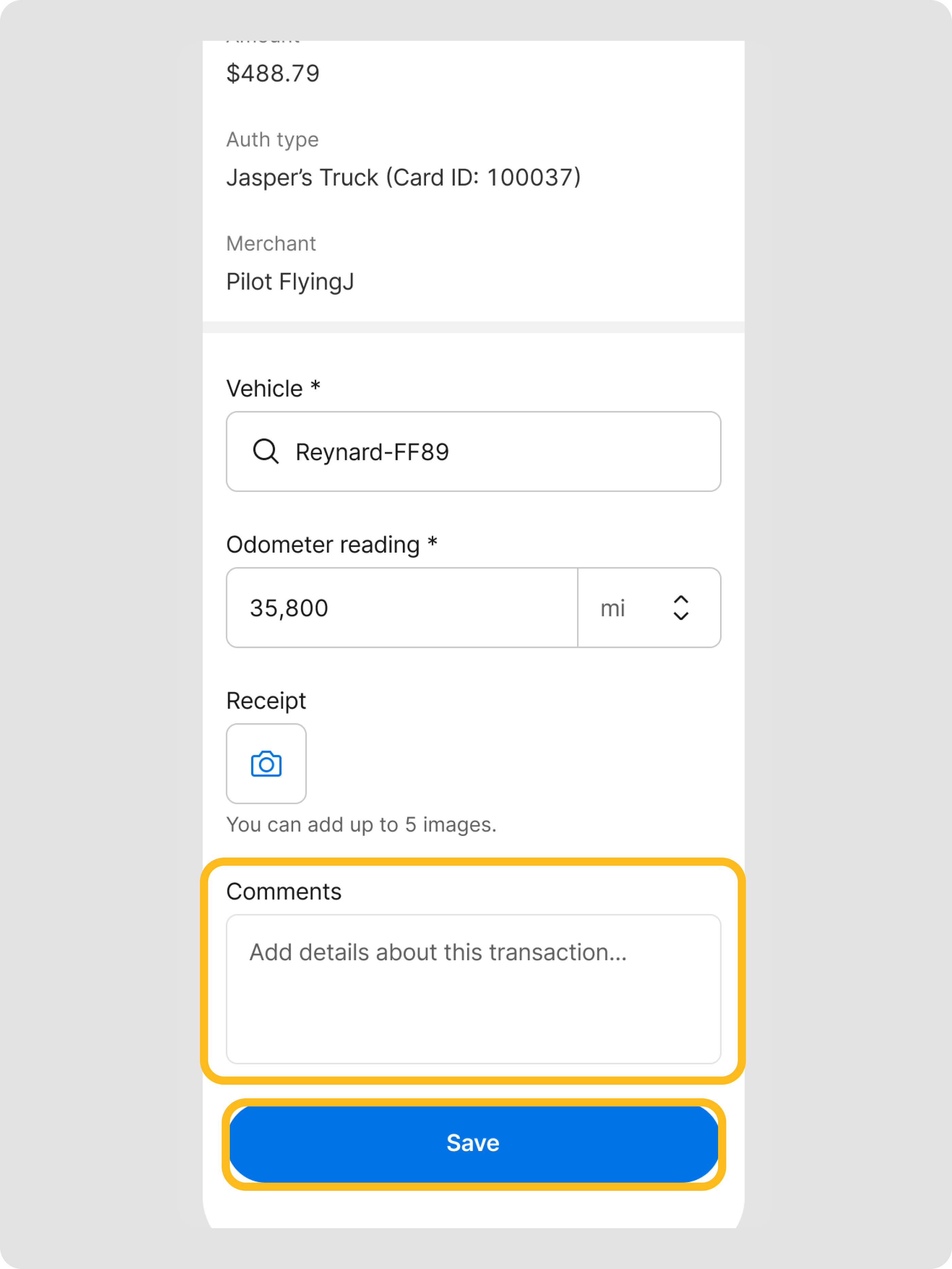Click the downward chevron in the unit selector
This screenshot has width=952, height=1269.
(x=680, y=616)
